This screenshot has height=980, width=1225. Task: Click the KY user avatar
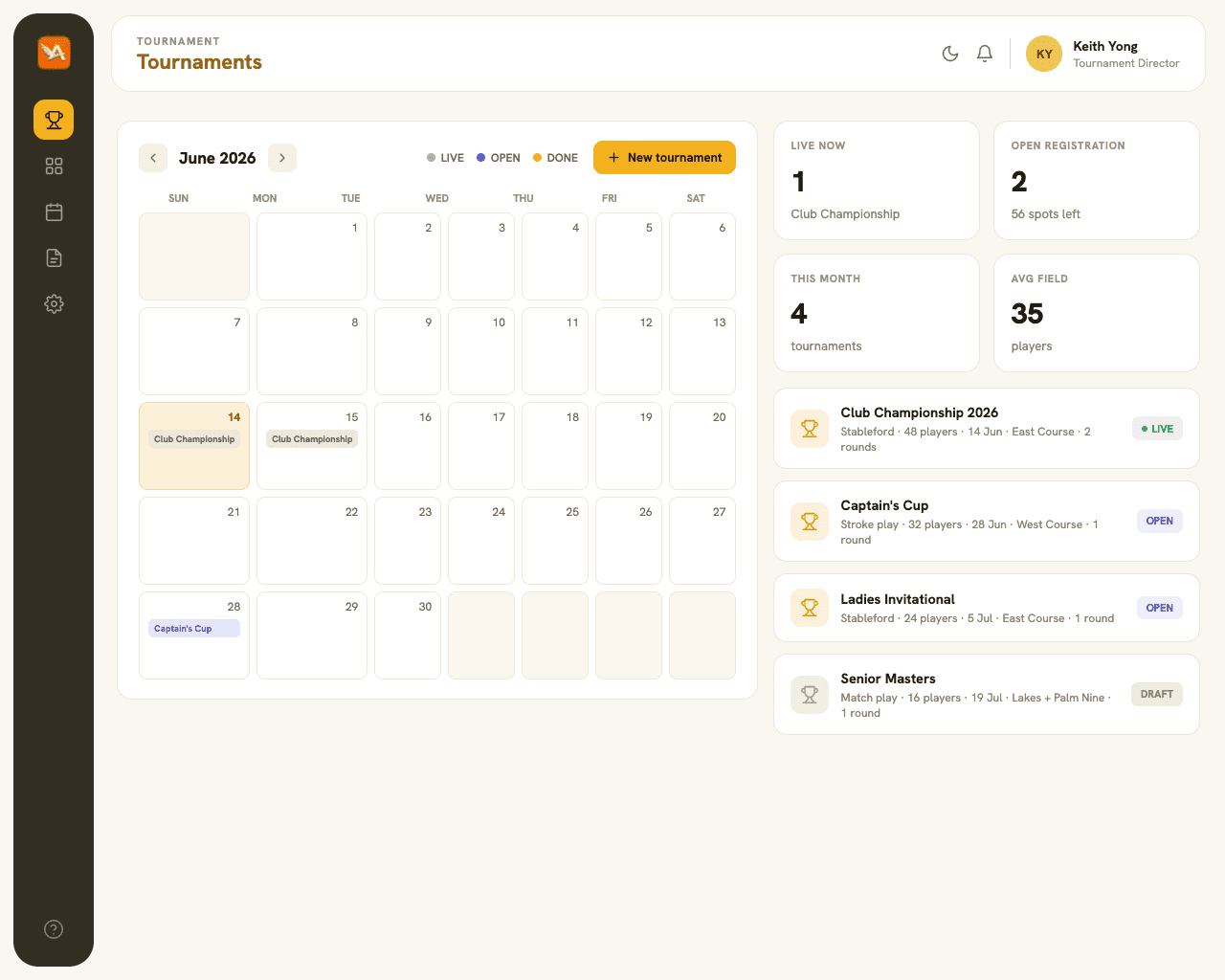click(1044, 54)
